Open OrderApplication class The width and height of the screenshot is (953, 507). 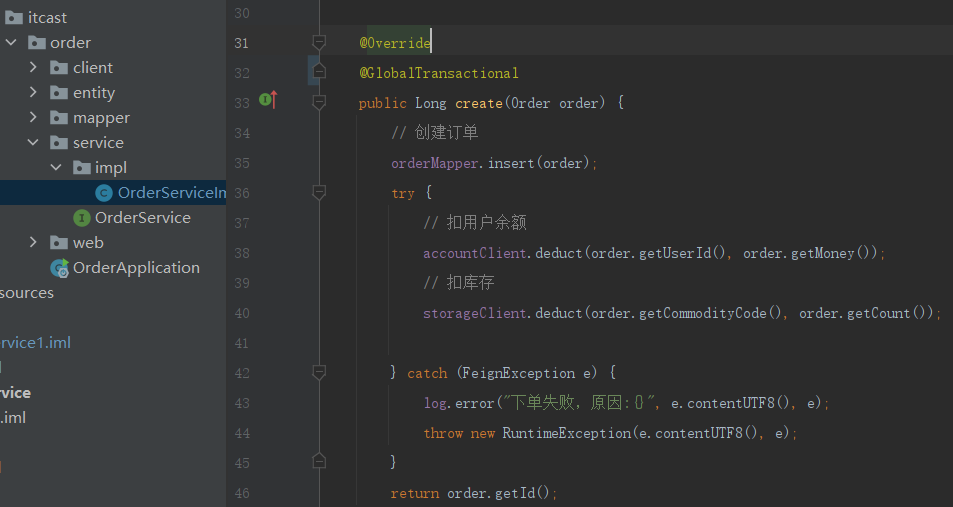(x=136, y=267)
